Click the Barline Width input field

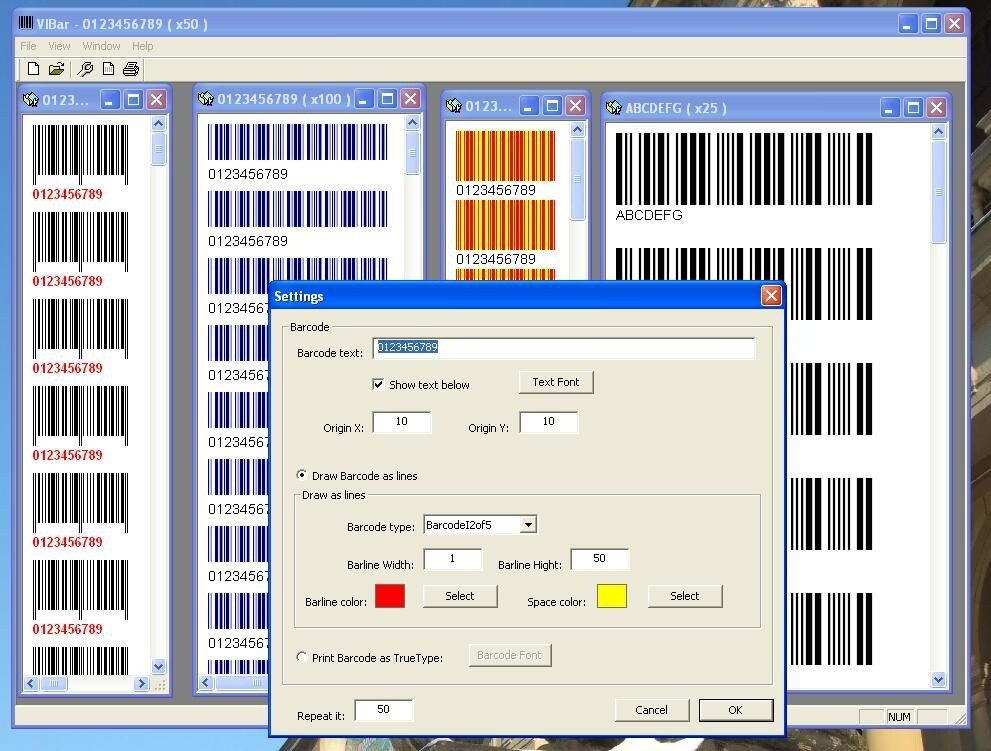tap(453, 559)
